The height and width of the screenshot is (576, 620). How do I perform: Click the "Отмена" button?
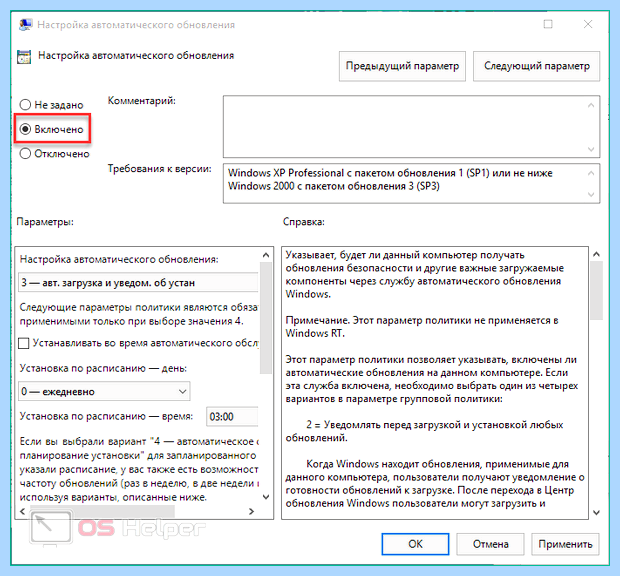click(490, 544)
